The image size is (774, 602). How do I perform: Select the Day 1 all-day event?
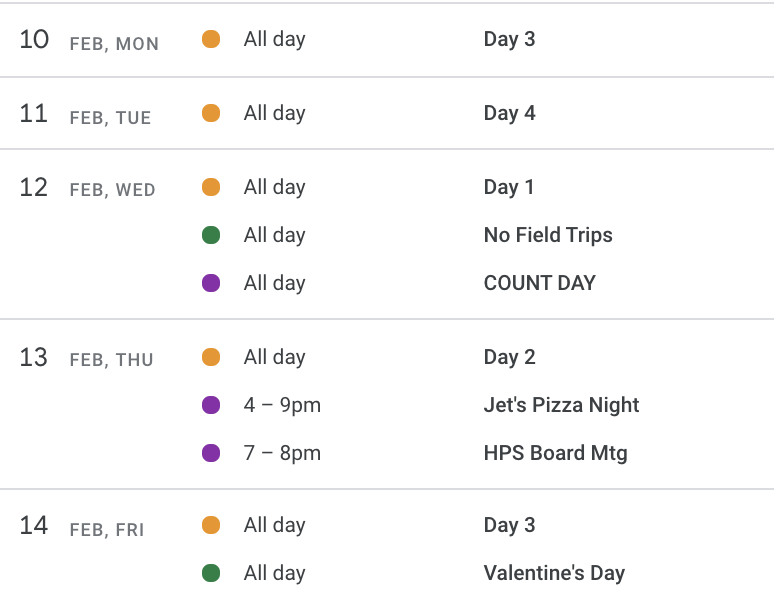[508, 188]
